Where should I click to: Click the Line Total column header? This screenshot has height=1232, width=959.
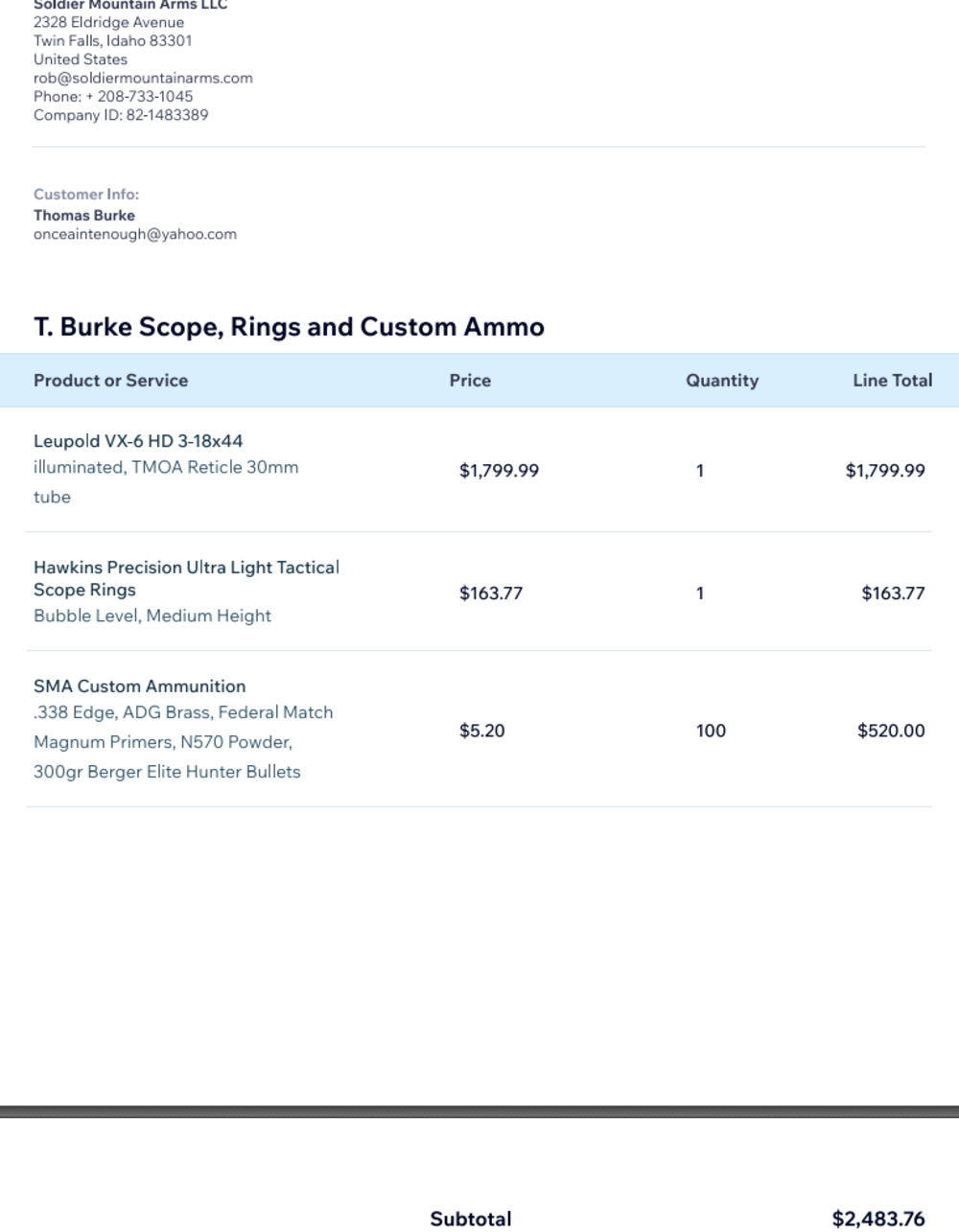[x=892, y=380]
